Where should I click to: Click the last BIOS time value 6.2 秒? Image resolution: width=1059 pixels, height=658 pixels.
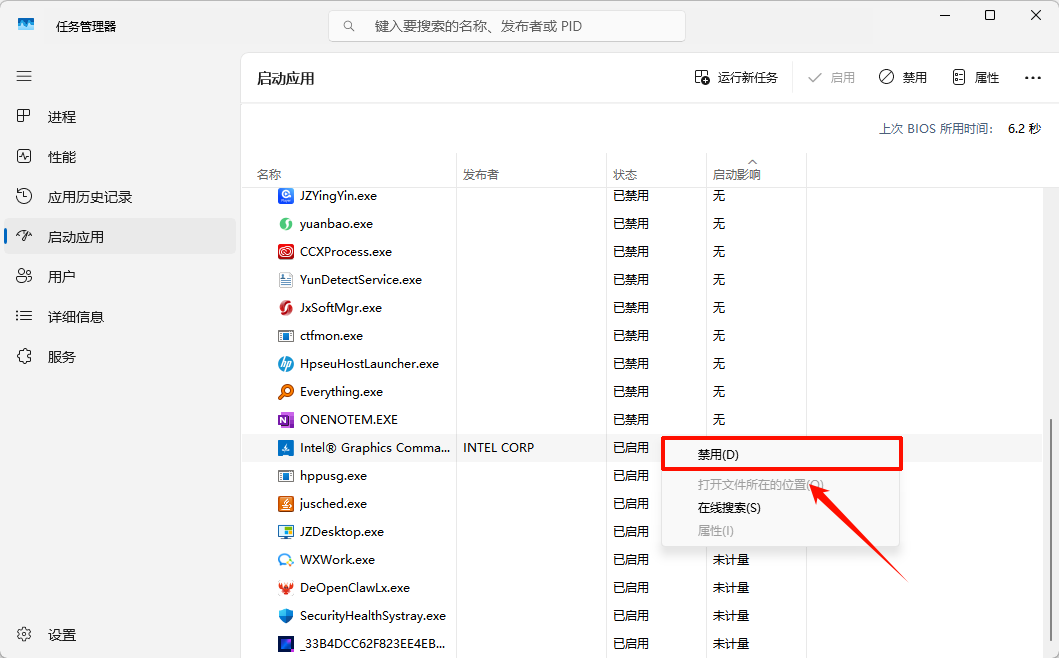pos(1025,128)
